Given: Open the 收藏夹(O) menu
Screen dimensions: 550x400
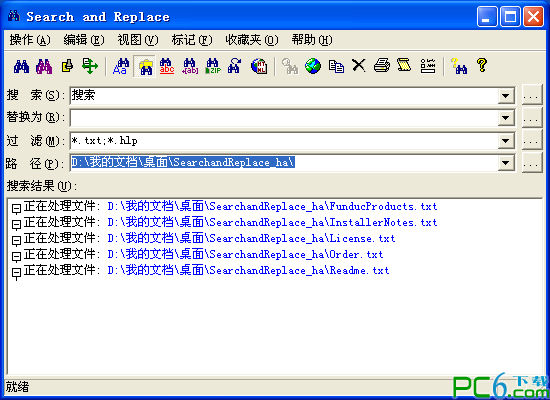Looking at the screenshot, I should pyautogui.click(x=252, y=40).
